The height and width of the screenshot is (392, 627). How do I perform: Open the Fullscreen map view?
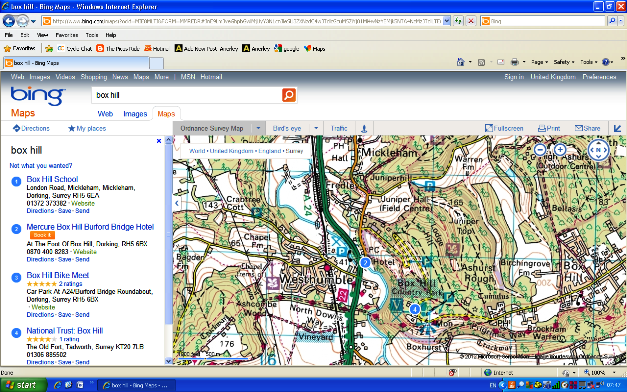coord(504,128)
